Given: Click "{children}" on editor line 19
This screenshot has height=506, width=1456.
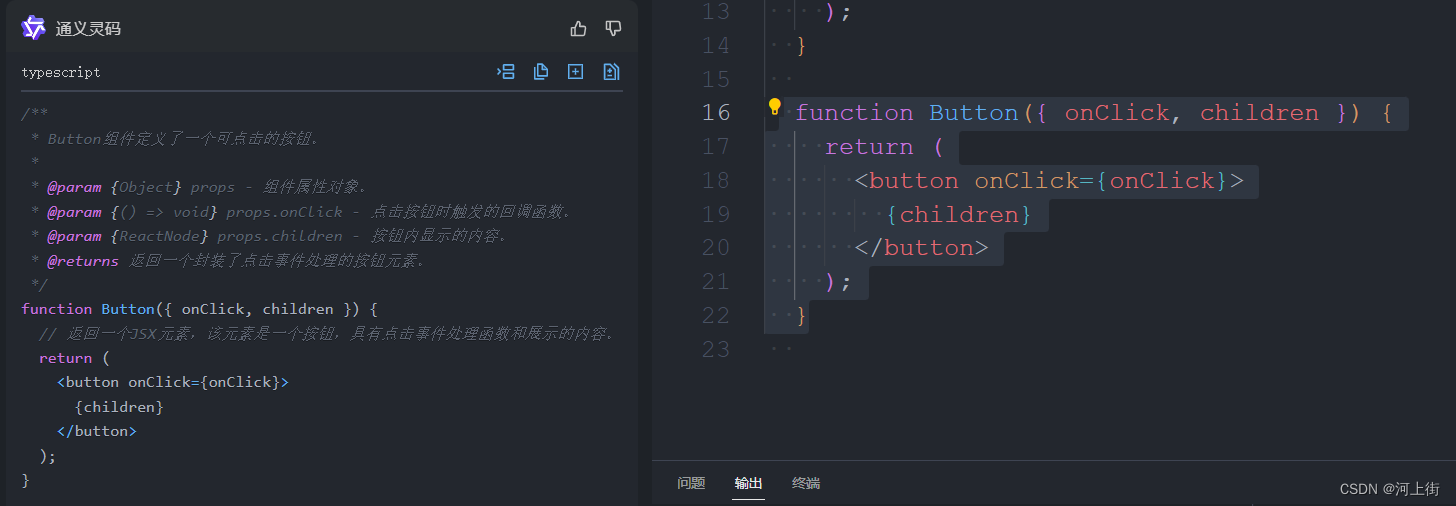Looking at the screenshot, I should point(958,215).
